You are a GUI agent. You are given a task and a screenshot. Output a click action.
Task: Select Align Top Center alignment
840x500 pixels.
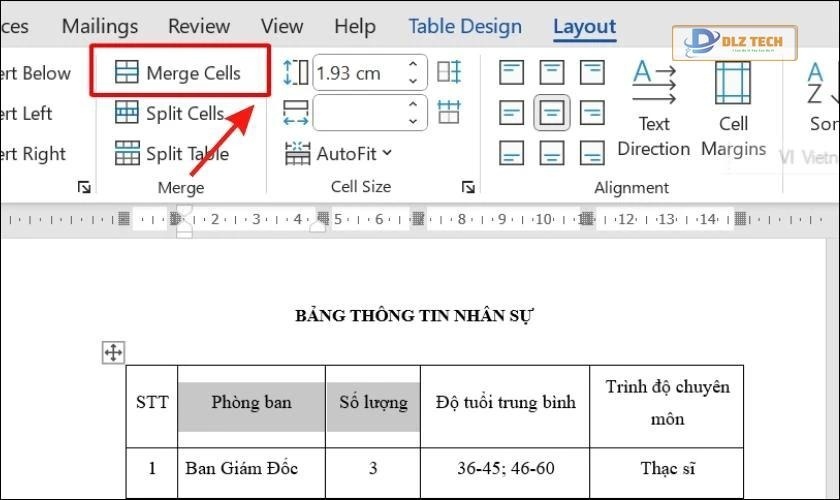point(551,72)
